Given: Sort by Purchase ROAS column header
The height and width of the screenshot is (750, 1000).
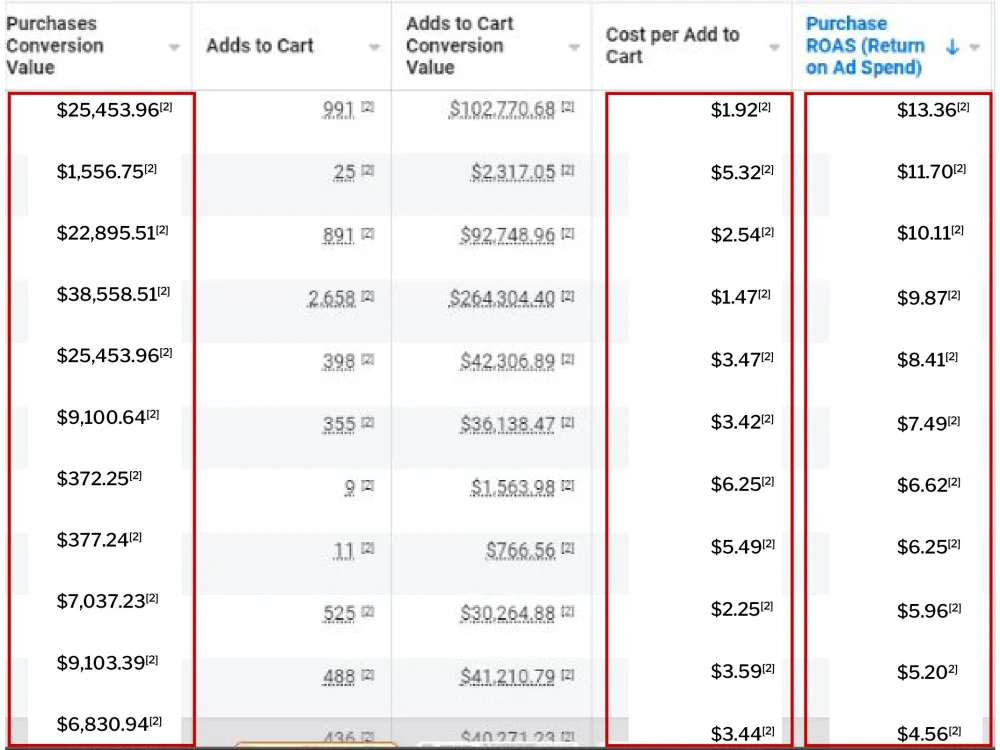Looking at the screenshot, I should [865, 45].
